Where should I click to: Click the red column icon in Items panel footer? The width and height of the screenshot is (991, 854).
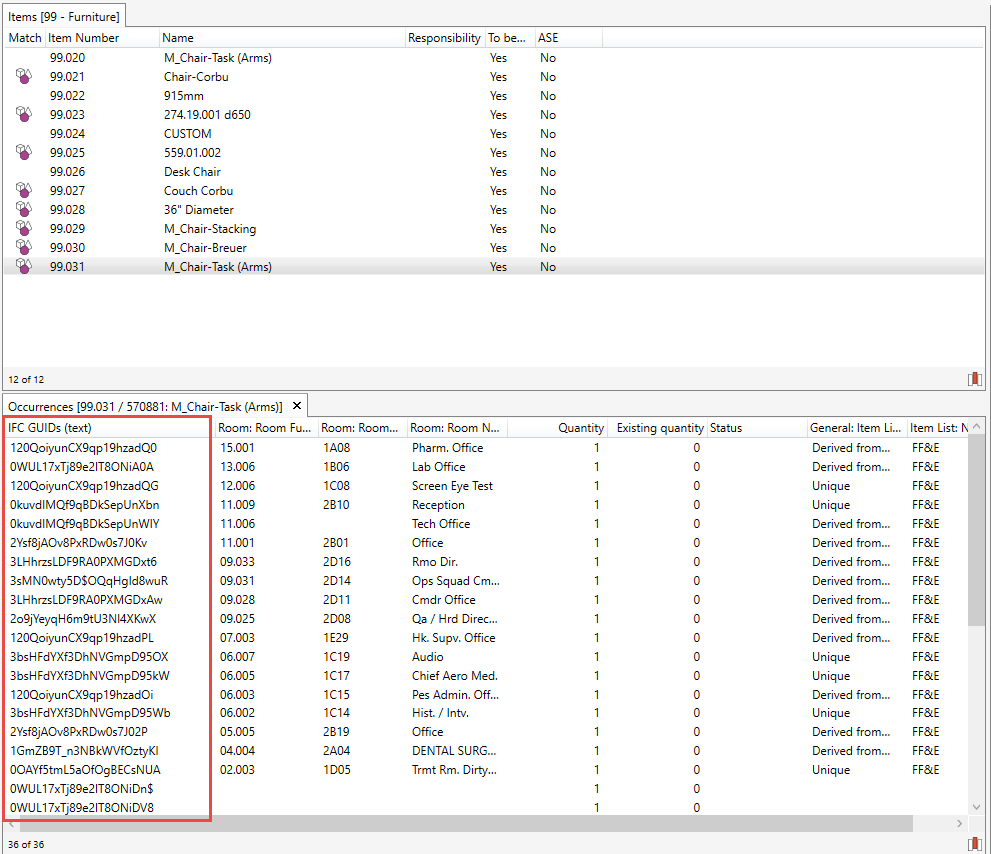[x=974, y=379]
